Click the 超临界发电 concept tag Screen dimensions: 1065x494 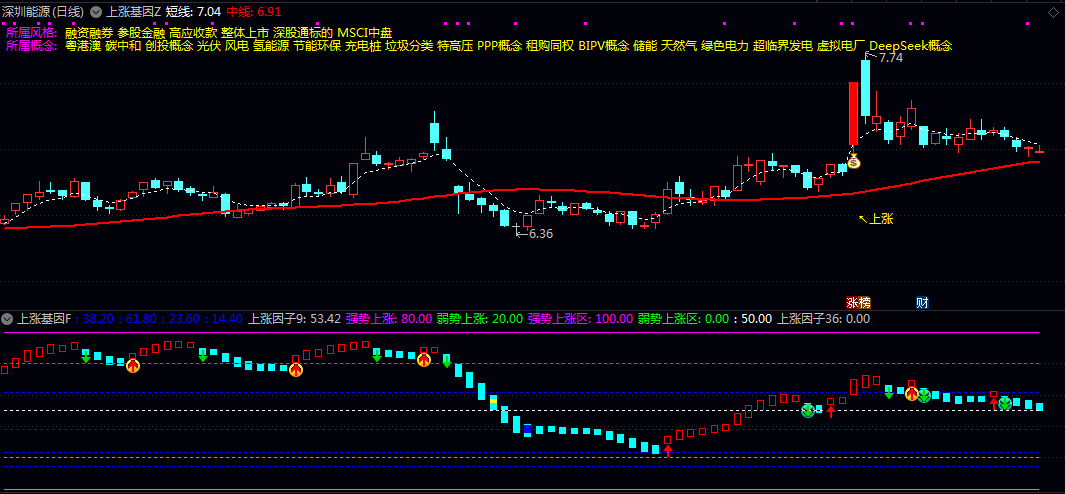(x=783, y=46)
